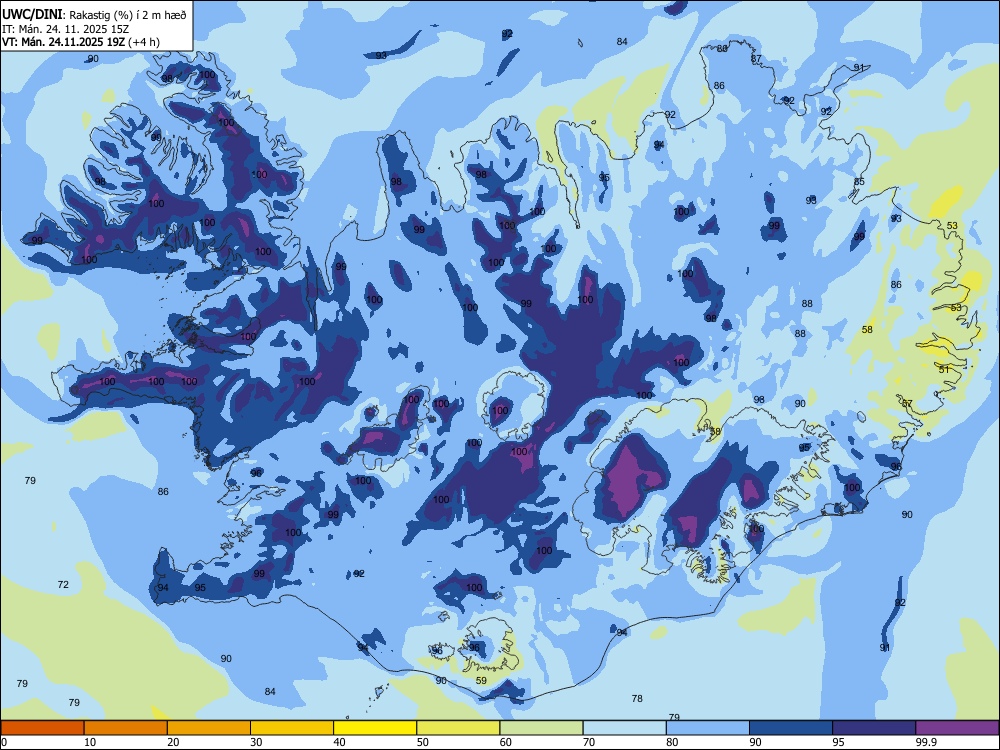This screenshot has width=1000, height=750.
Task: Click the humidity value '78' on the map
Action: pos(637,698)
